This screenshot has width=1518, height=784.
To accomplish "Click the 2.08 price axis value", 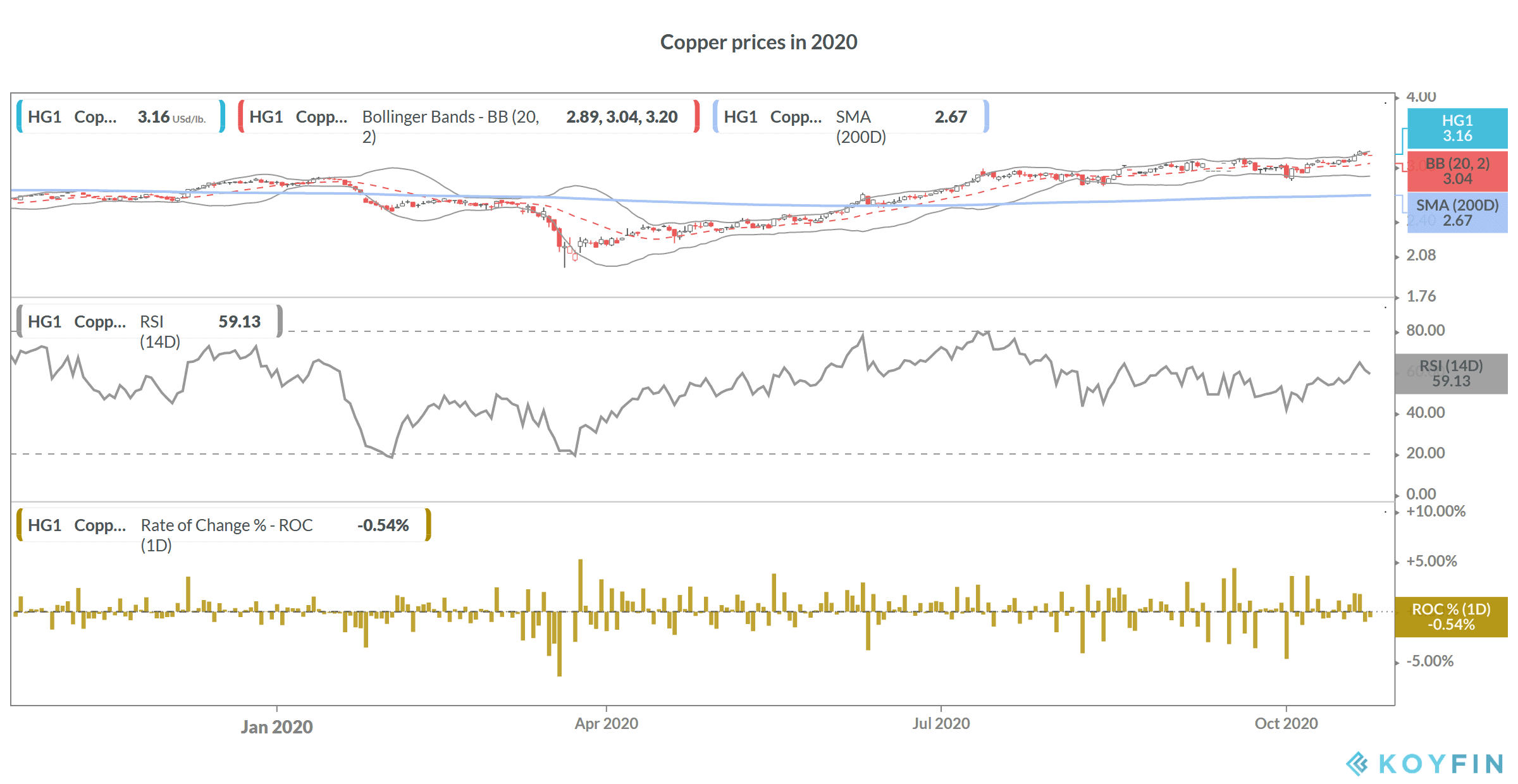I will click(1421, 255).
